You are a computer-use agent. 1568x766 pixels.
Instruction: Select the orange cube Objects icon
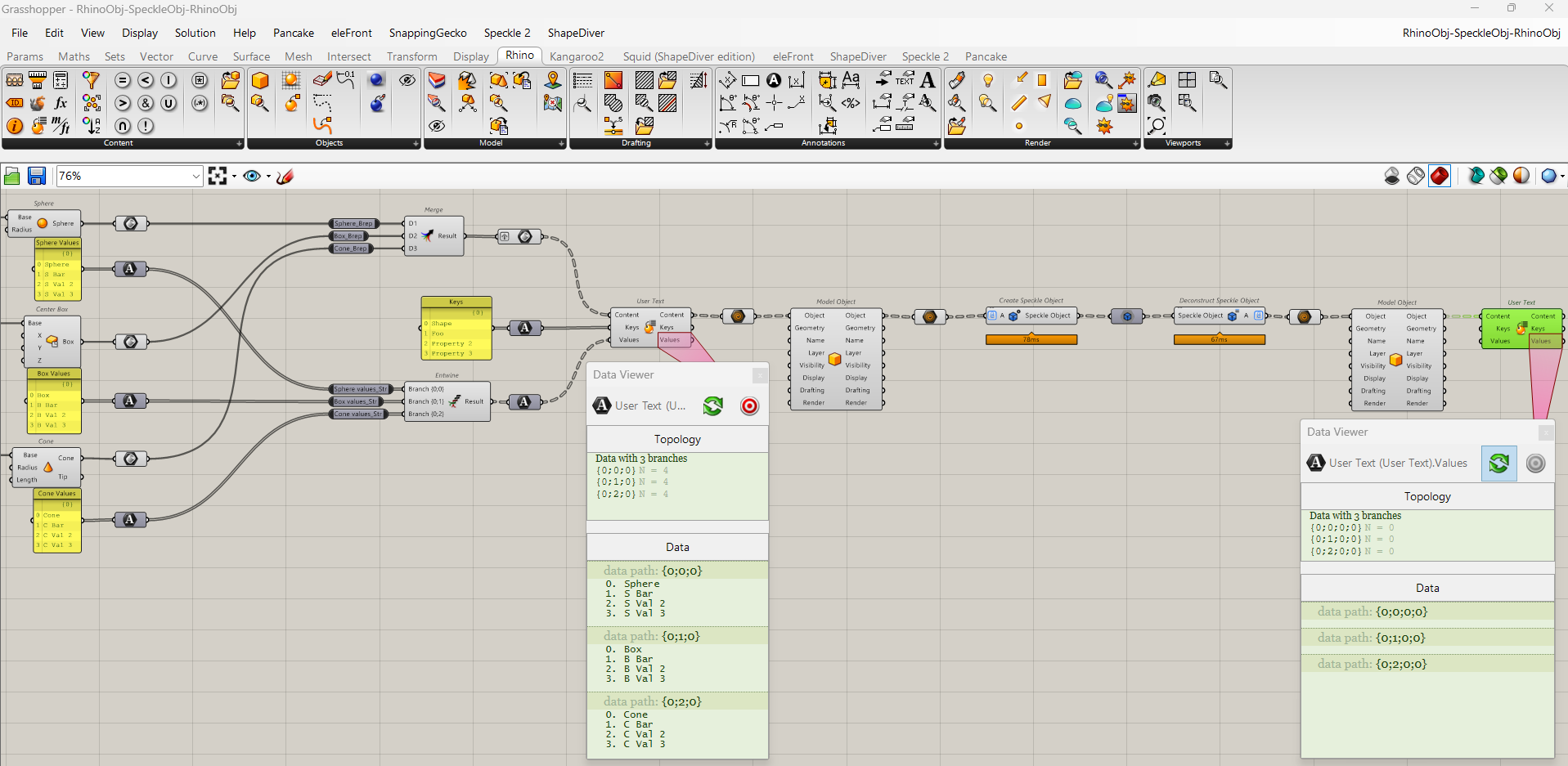[x=260, y=80]
